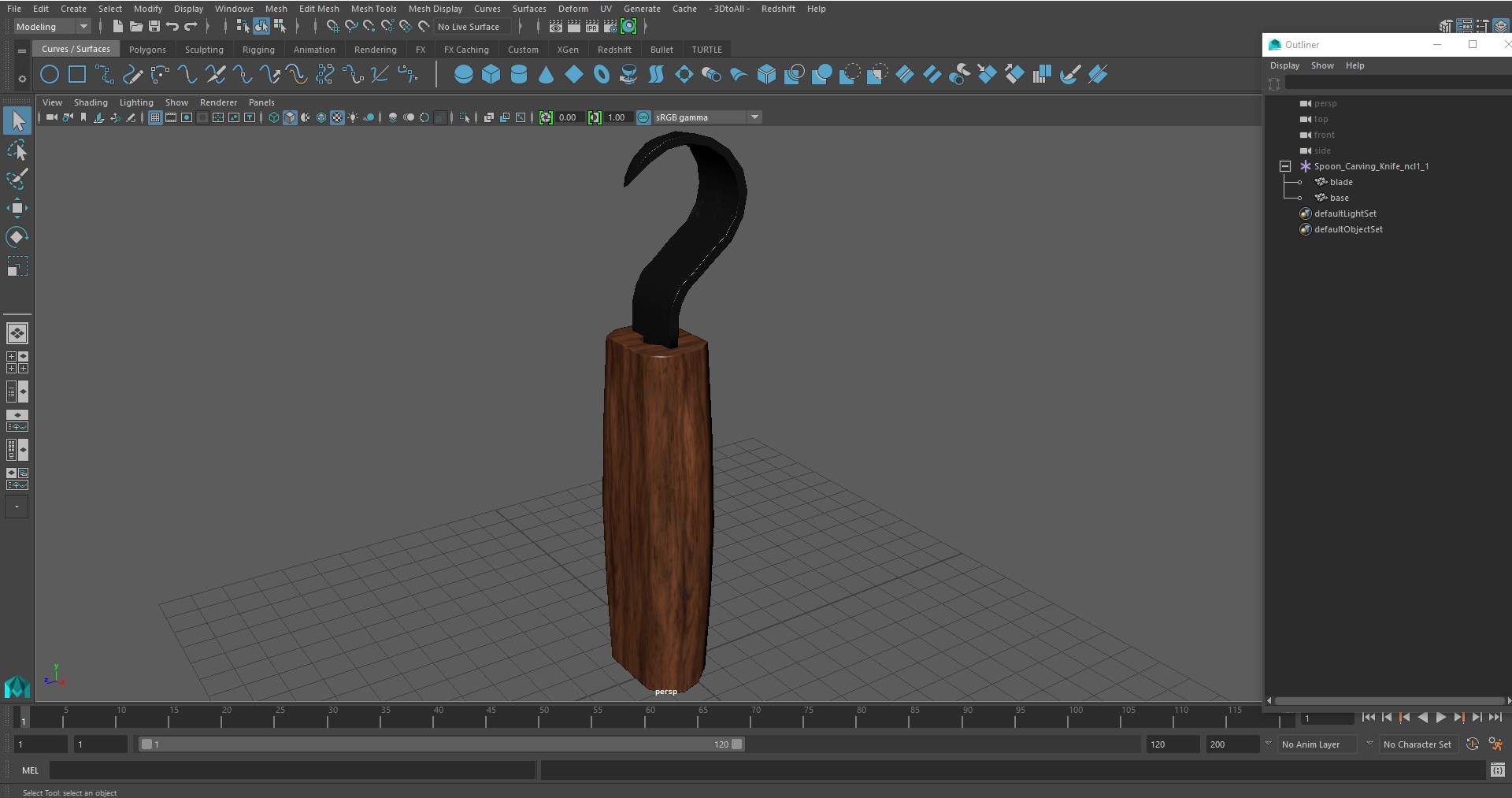Toggle textured display in viewport
The height and width of the screenshot is (798, 1512).
tap(337, 117)
